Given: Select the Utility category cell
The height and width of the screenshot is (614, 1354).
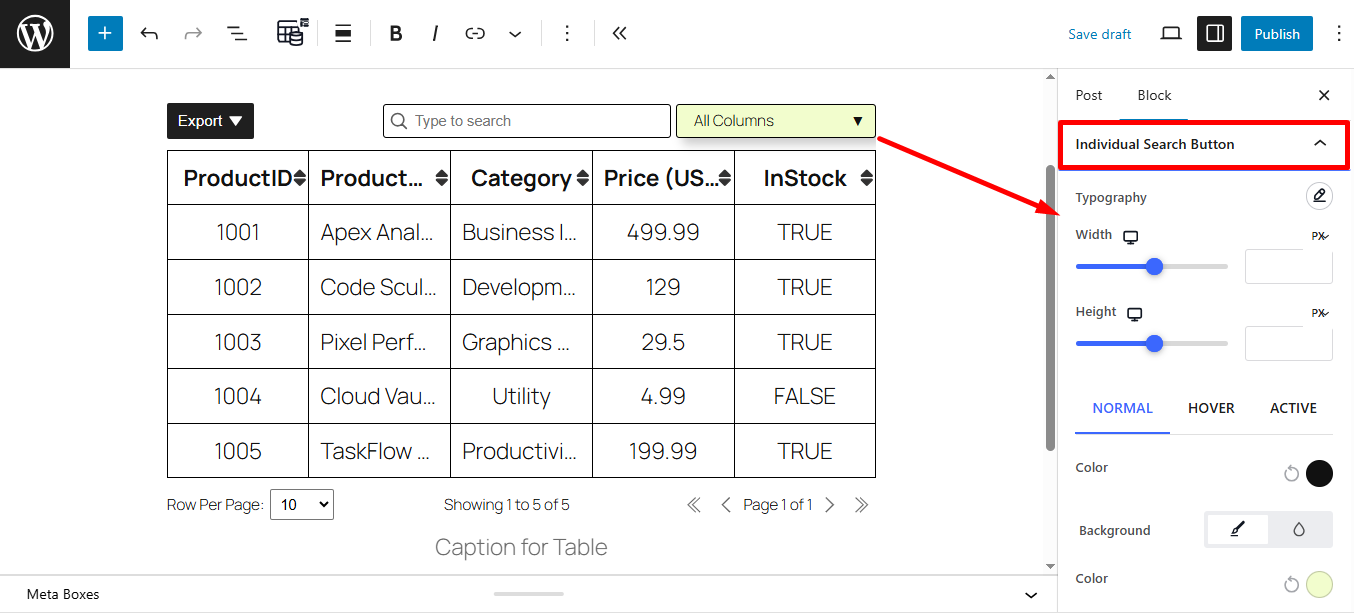Looking at the screenshot, I should (521, 396).
